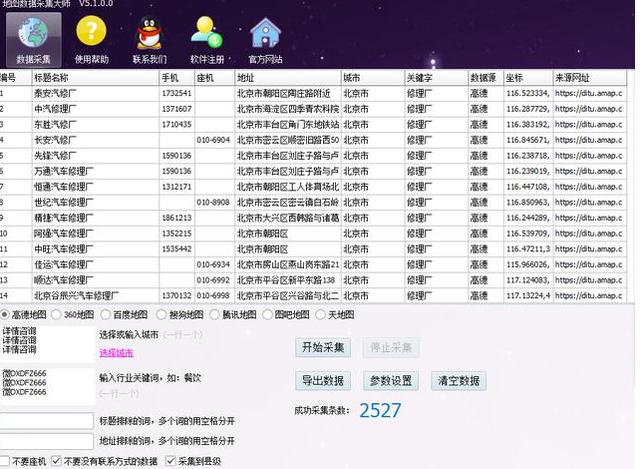Click the 标题名称 column header
640x469 pixels.
(93, 77)
